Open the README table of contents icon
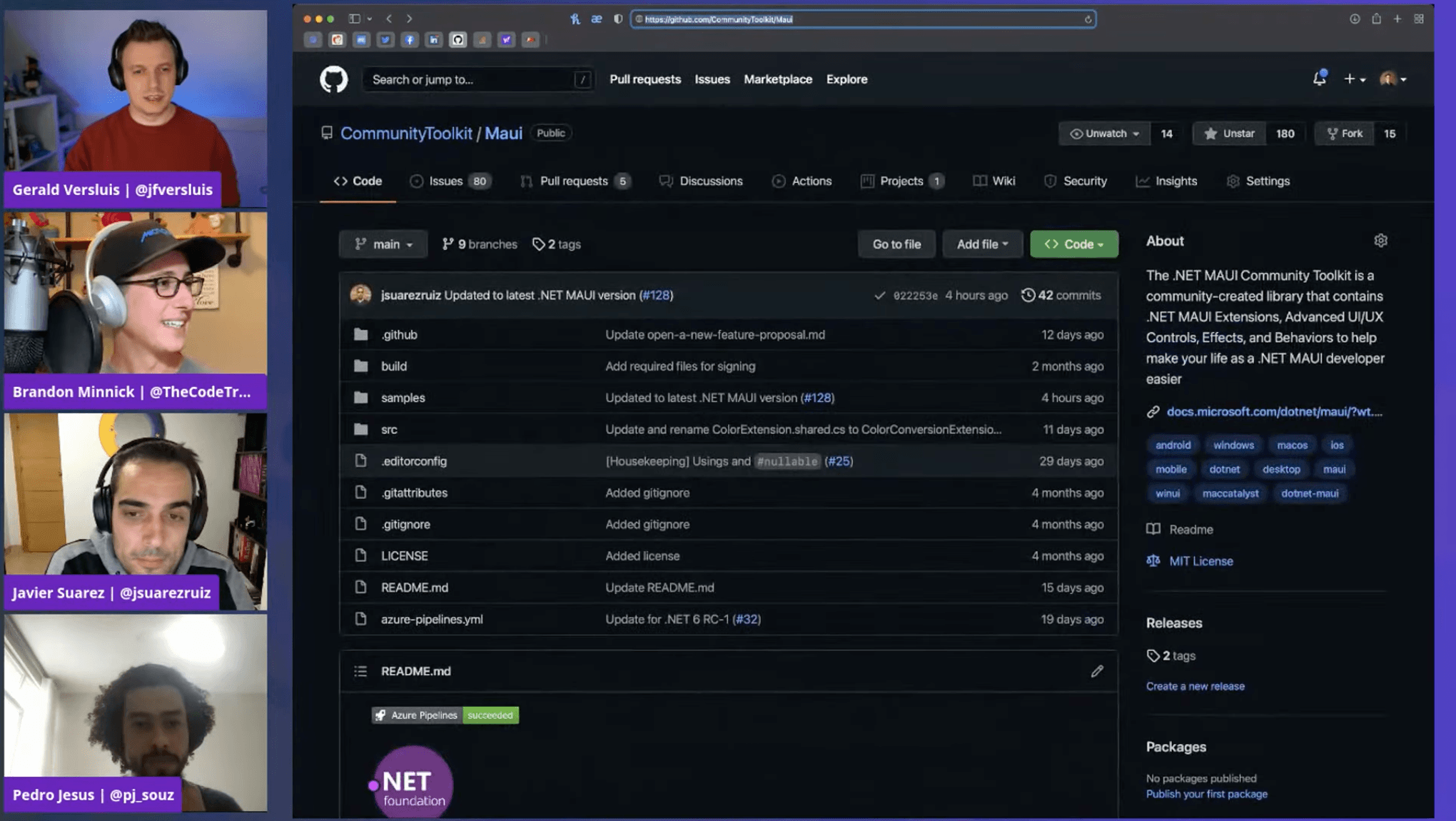 point(360,671)
